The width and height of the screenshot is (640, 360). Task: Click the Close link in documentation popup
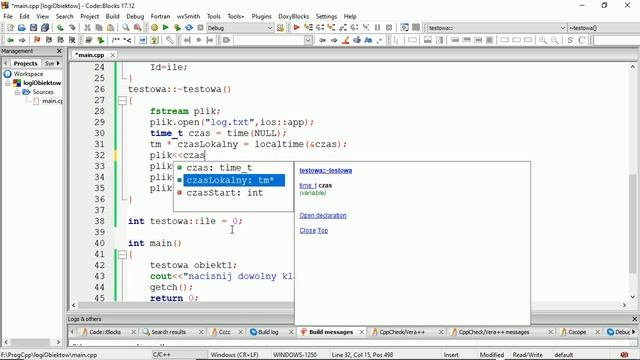click(x=308, y=231)
